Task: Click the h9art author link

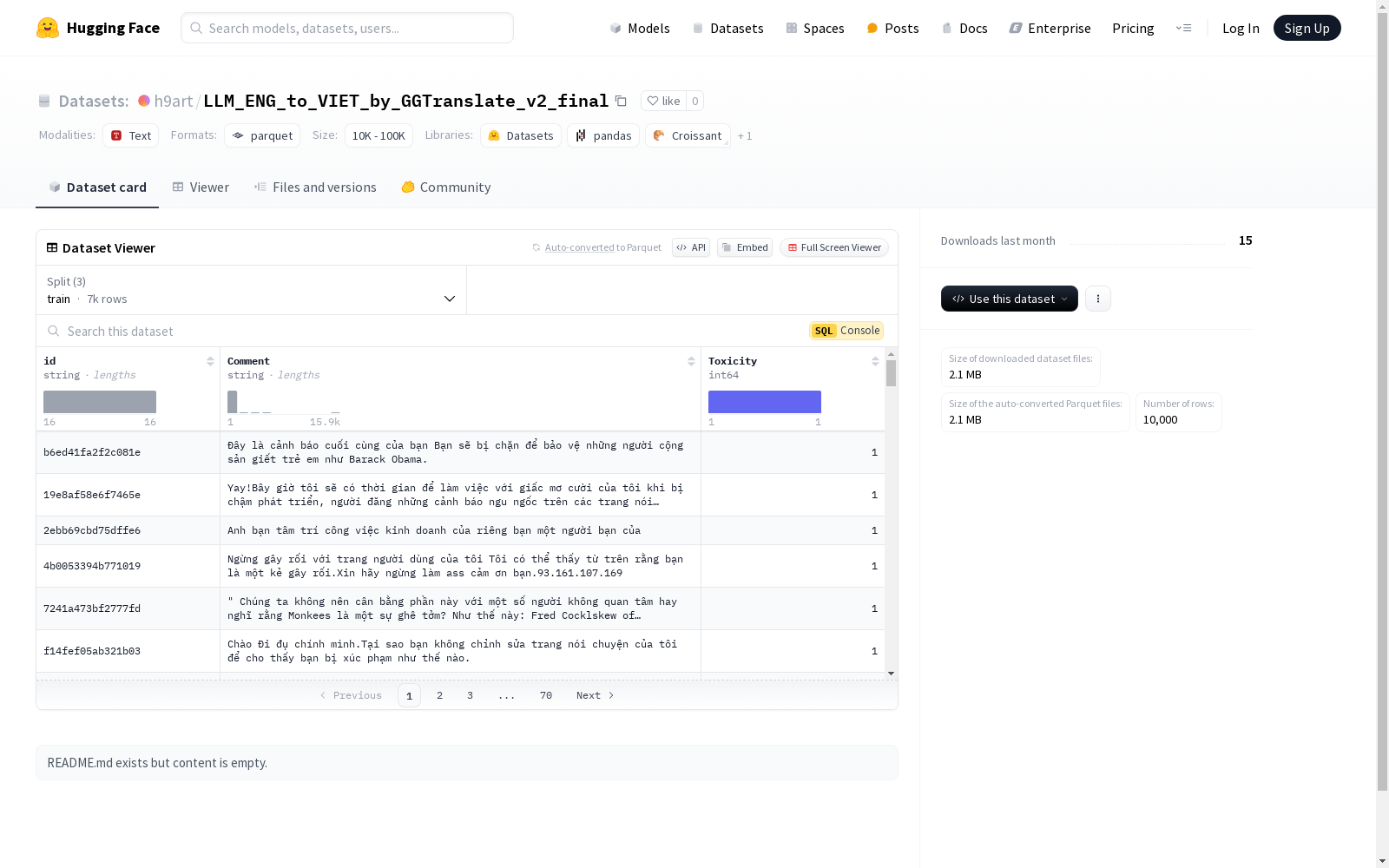Action: tap(174, 101)
